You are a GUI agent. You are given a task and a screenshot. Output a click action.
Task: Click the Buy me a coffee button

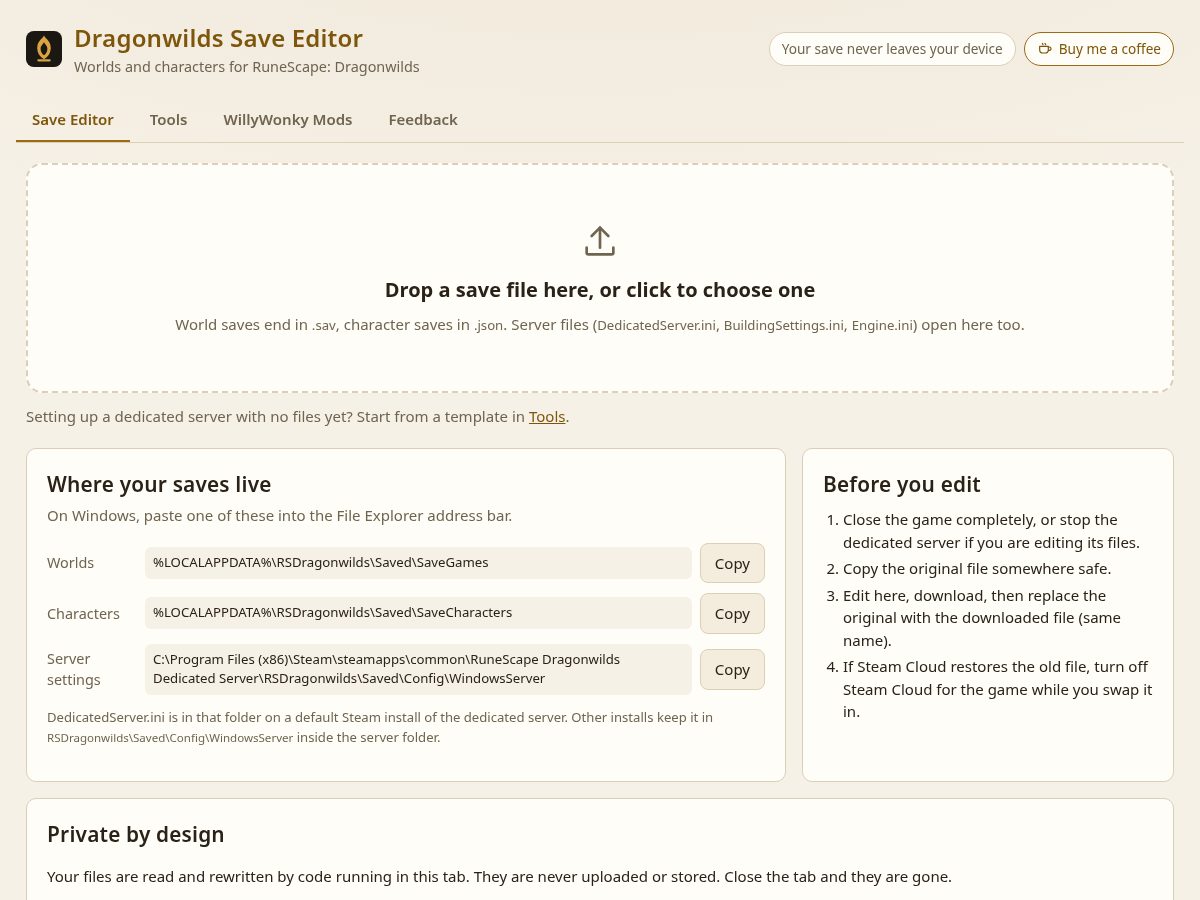[1099, 49]
